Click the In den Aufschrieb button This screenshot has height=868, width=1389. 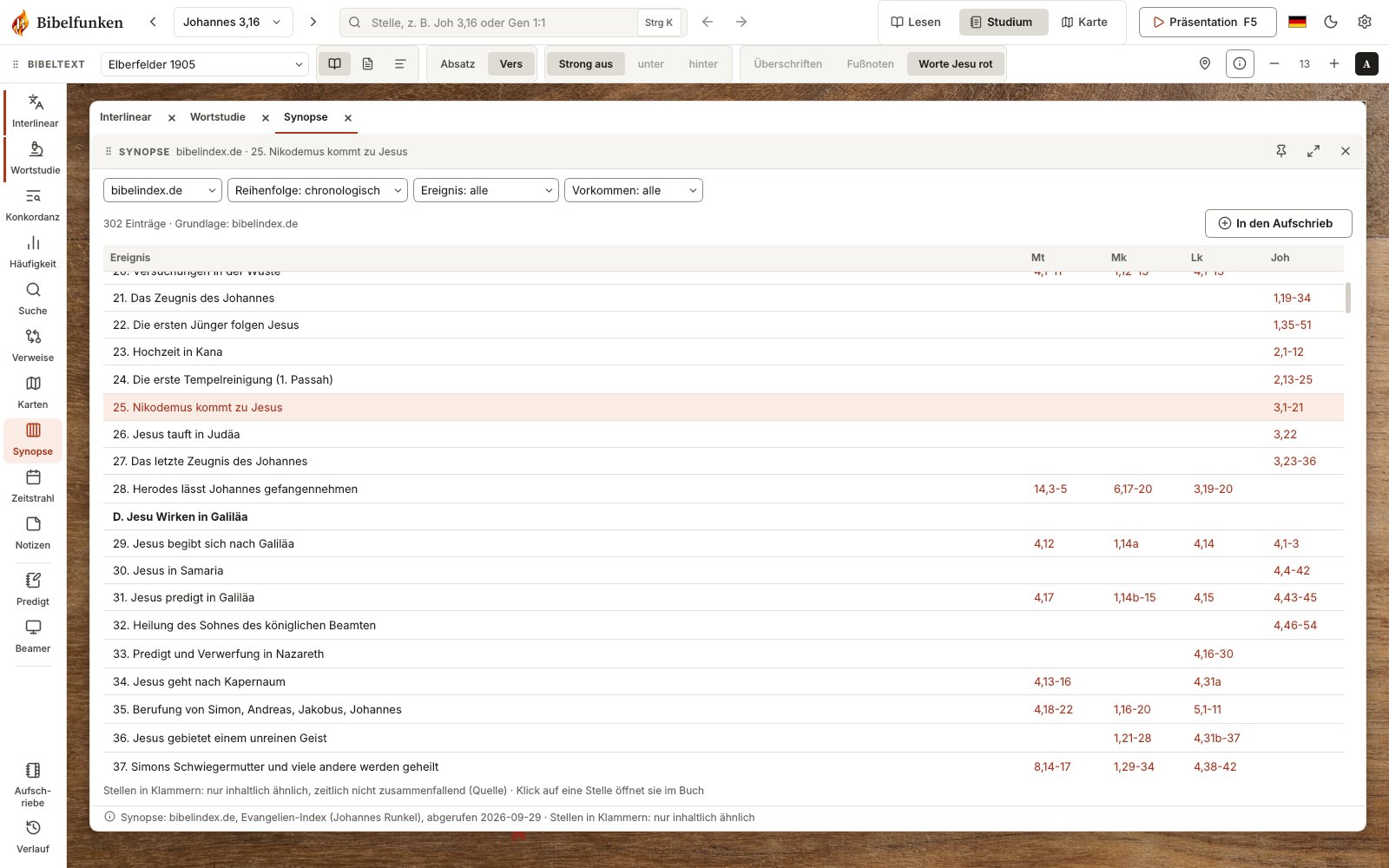(x=1278, y=223)
